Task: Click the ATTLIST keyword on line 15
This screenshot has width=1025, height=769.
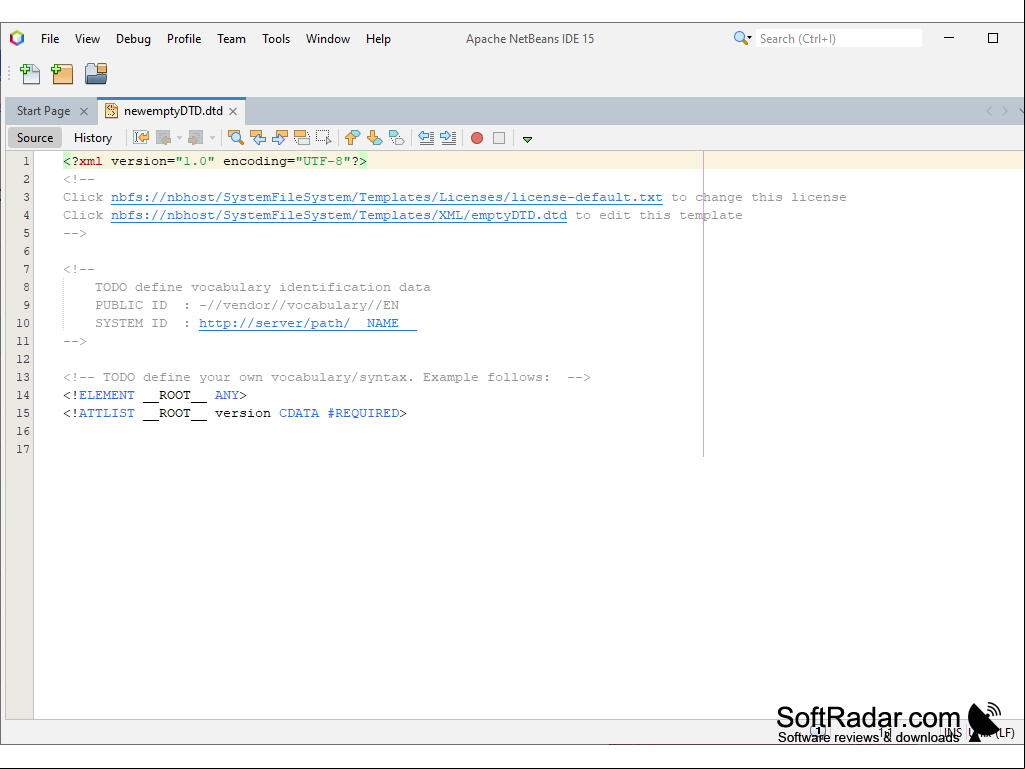Action: pos(107,413)
